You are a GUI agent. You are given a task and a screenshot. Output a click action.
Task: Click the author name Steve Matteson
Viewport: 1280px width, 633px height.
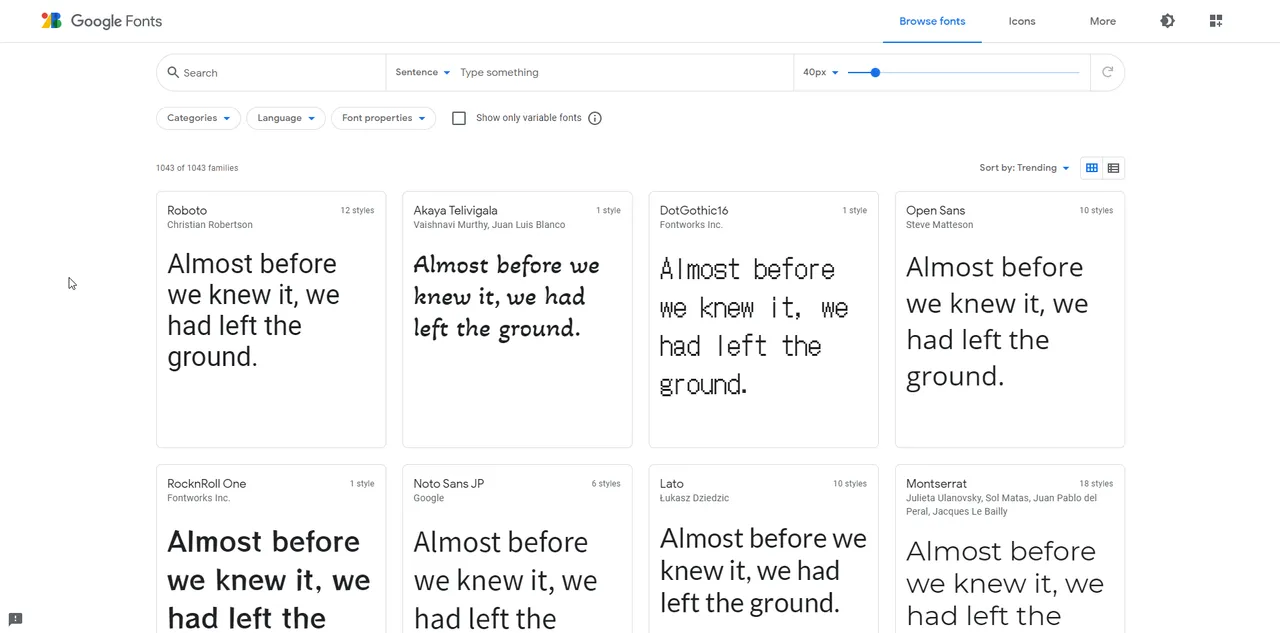click(939, 225)
